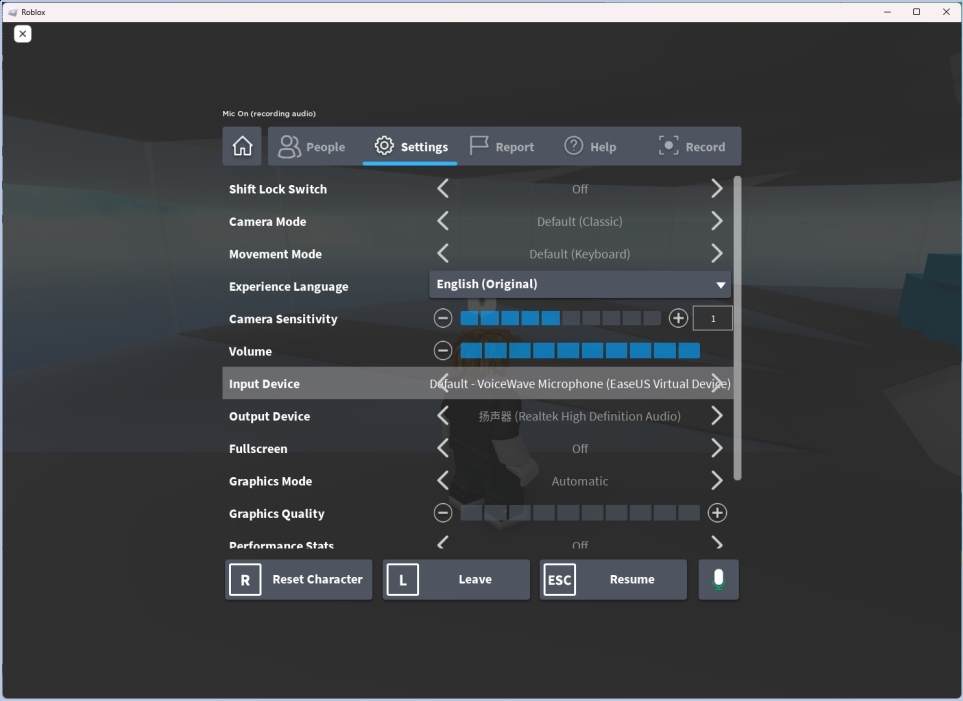The width and height of the screenshot is (963, 701).
Task: Change Graphics Mode using left arrow
Action: [x=443, y=480]
